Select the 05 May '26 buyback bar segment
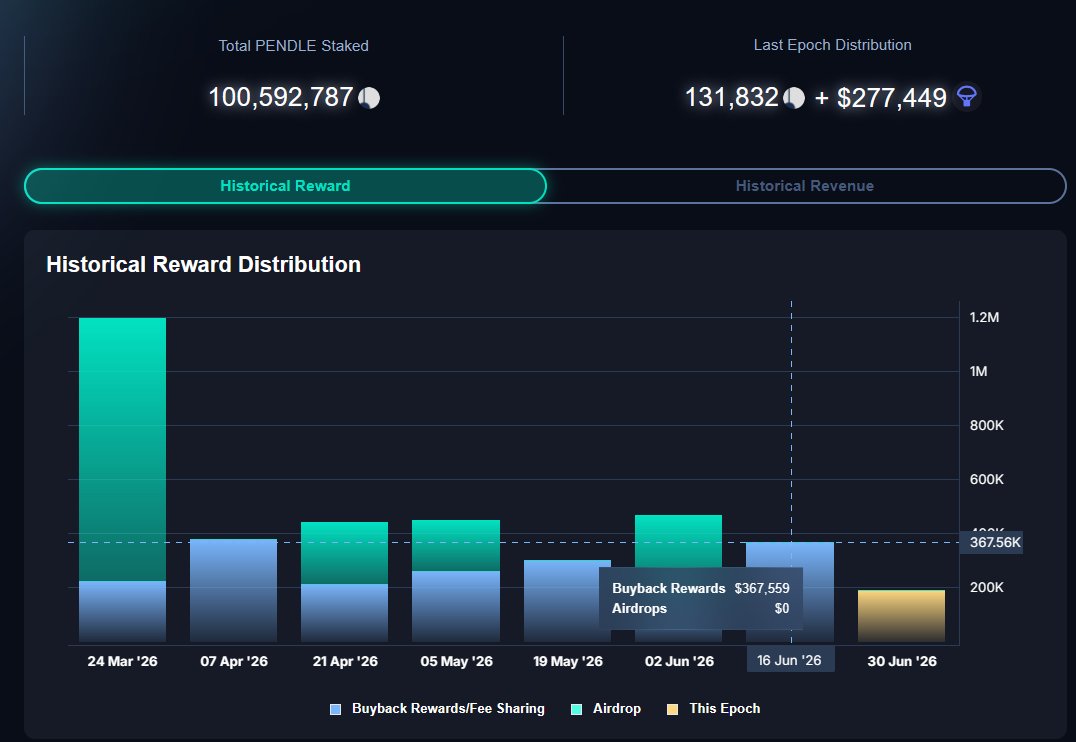This screenshot has width=1076, height=742. click(456, 607)
